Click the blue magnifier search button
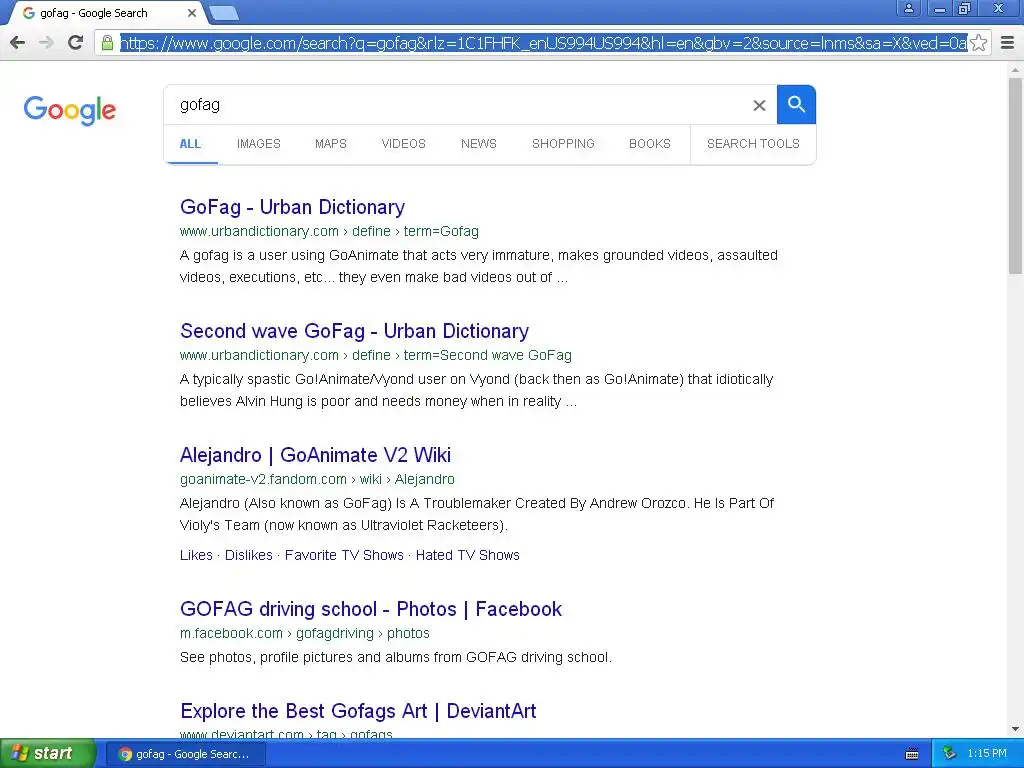The height and width of the screenshot is (768, 1024). coord(796,104)
